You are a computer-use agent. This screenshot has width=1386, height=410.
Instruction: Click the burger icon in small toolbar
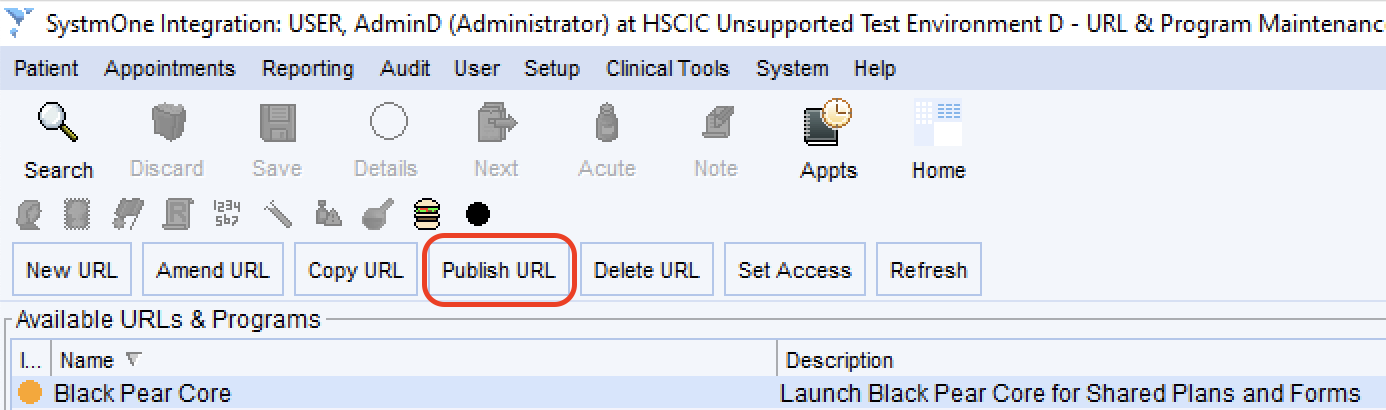[427, 213]
